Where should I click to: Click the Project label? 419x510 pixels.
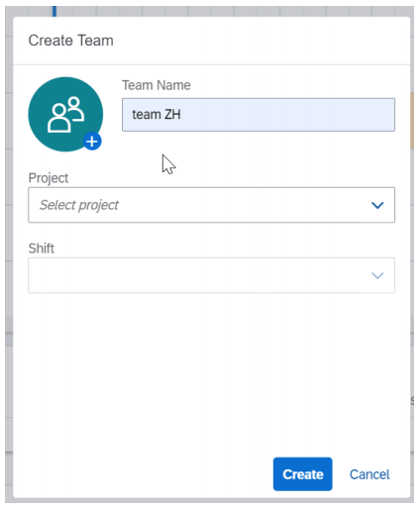click(x=48, y=178)
